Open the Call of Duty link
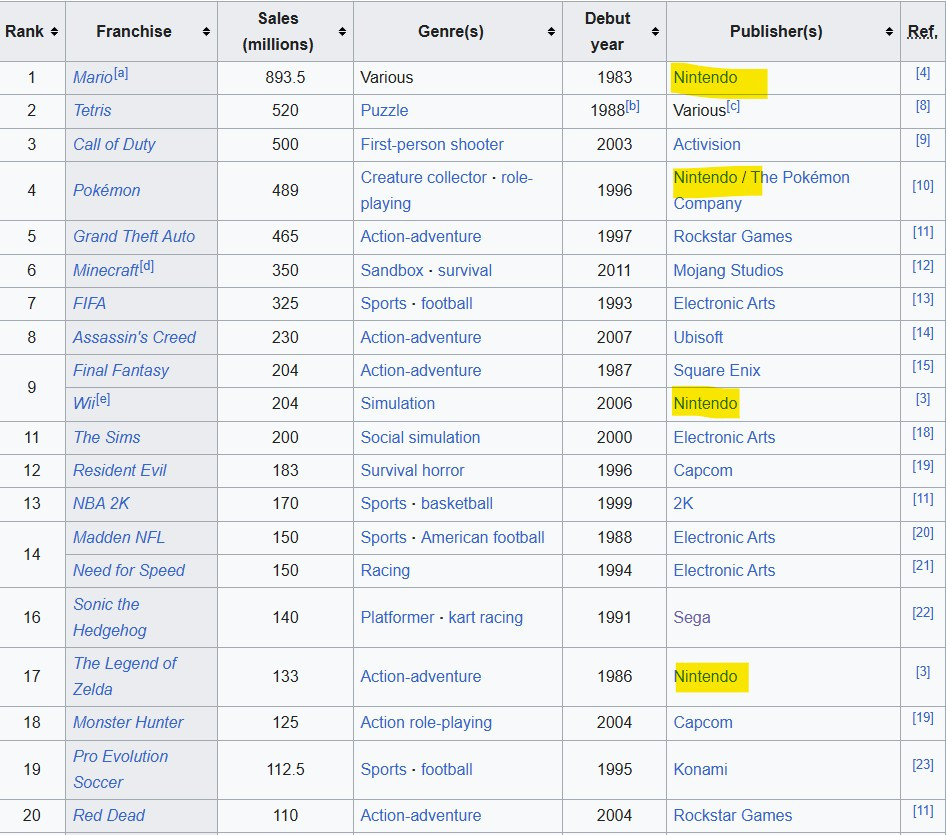The height and width of the screenshot is (835, 946). click(x=114, y=144)
